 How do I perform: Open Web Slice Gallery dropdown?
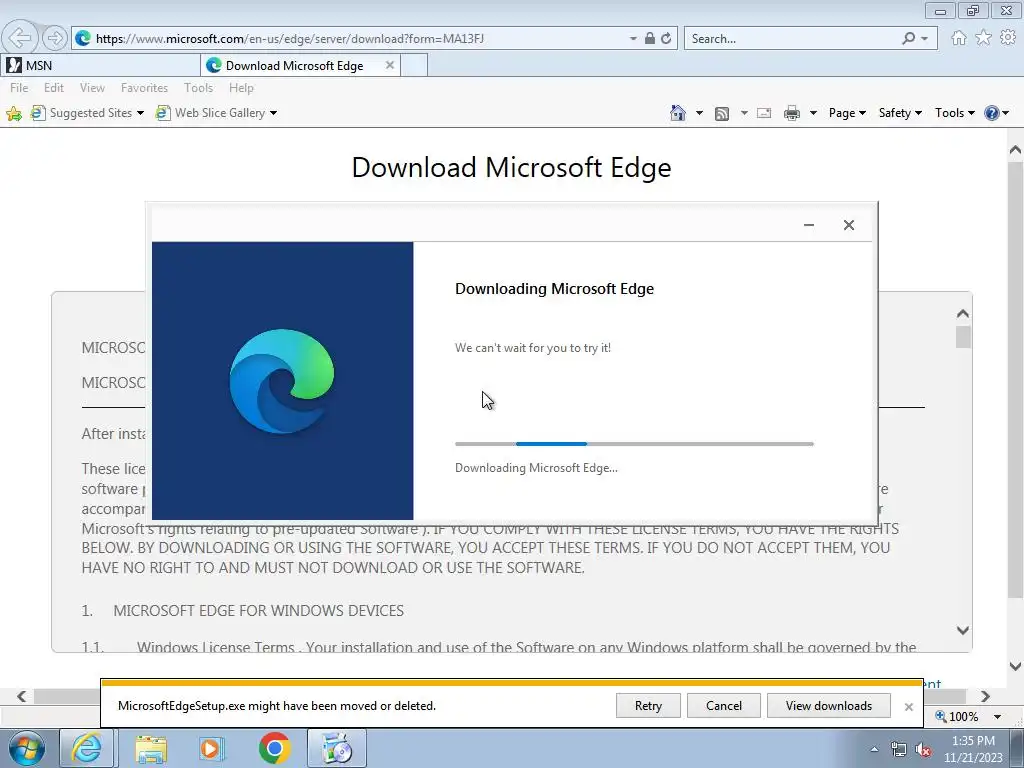click(x=216, y=113)
